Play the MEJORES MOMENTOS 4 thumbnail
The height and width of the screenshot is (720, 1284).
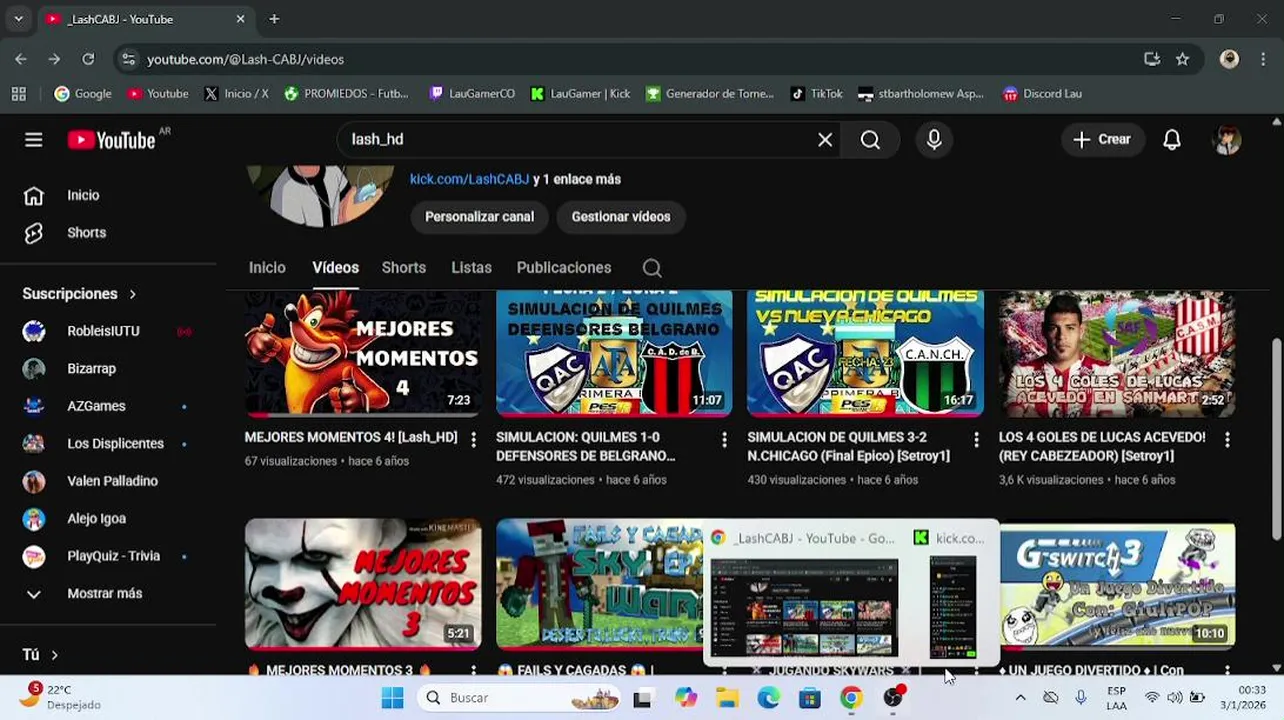click(x=363, y=354)
